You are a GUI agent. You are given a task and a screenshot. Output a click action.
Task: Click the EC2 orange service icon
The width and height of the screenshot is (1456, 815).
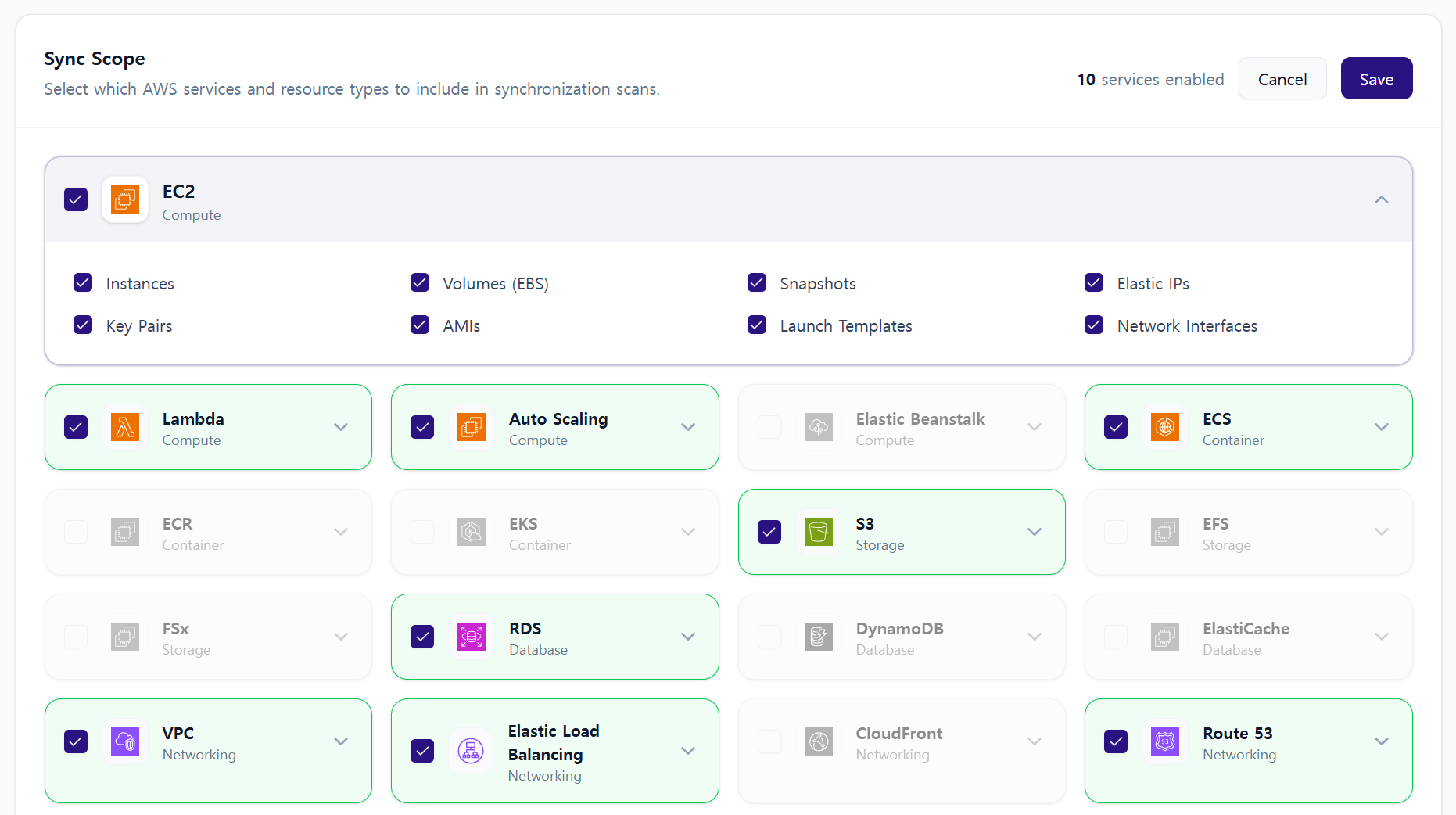[x=125, y=199]
